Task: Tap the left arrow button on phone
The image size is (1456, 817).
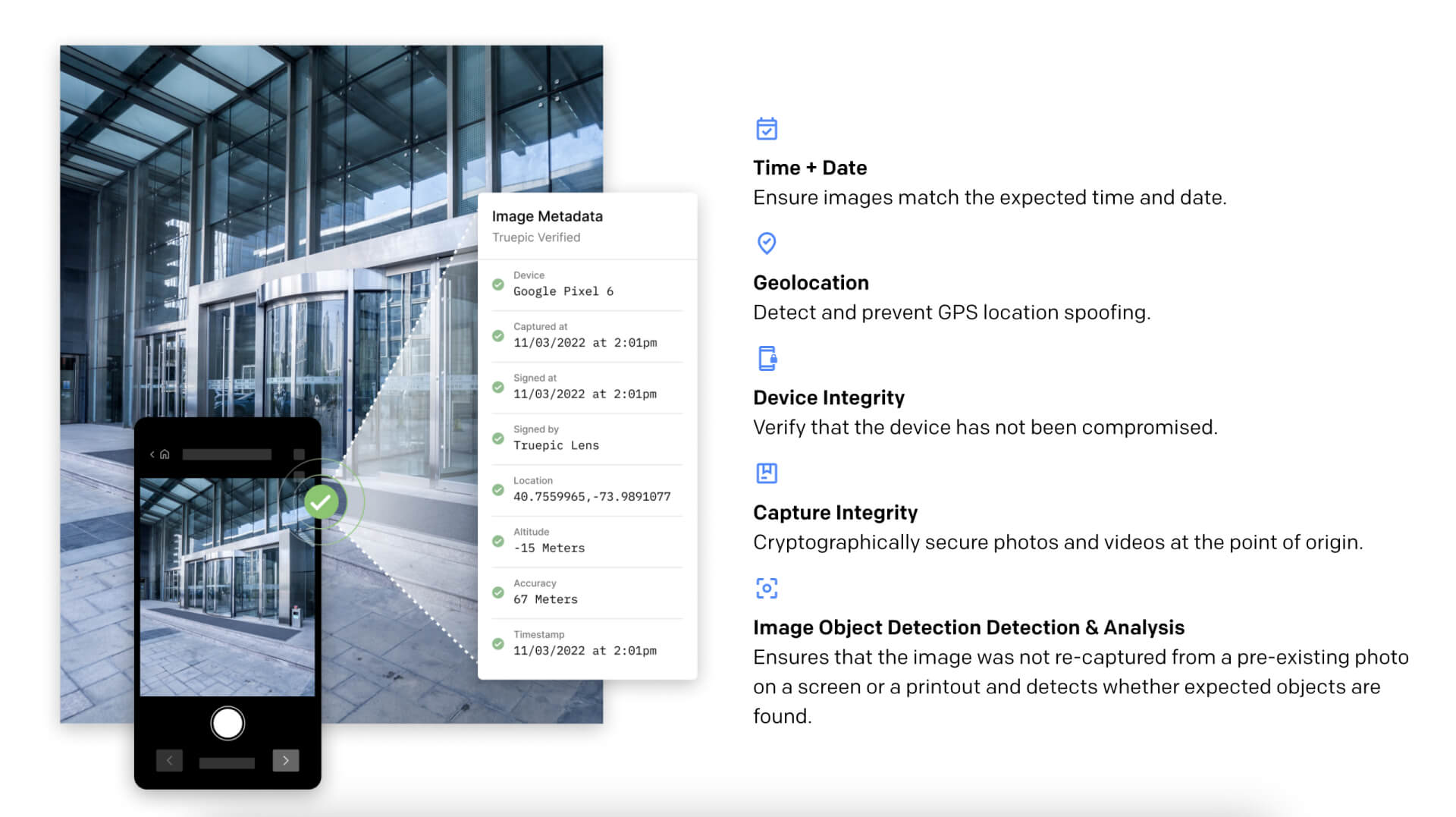Action: [x=169, y=760]
